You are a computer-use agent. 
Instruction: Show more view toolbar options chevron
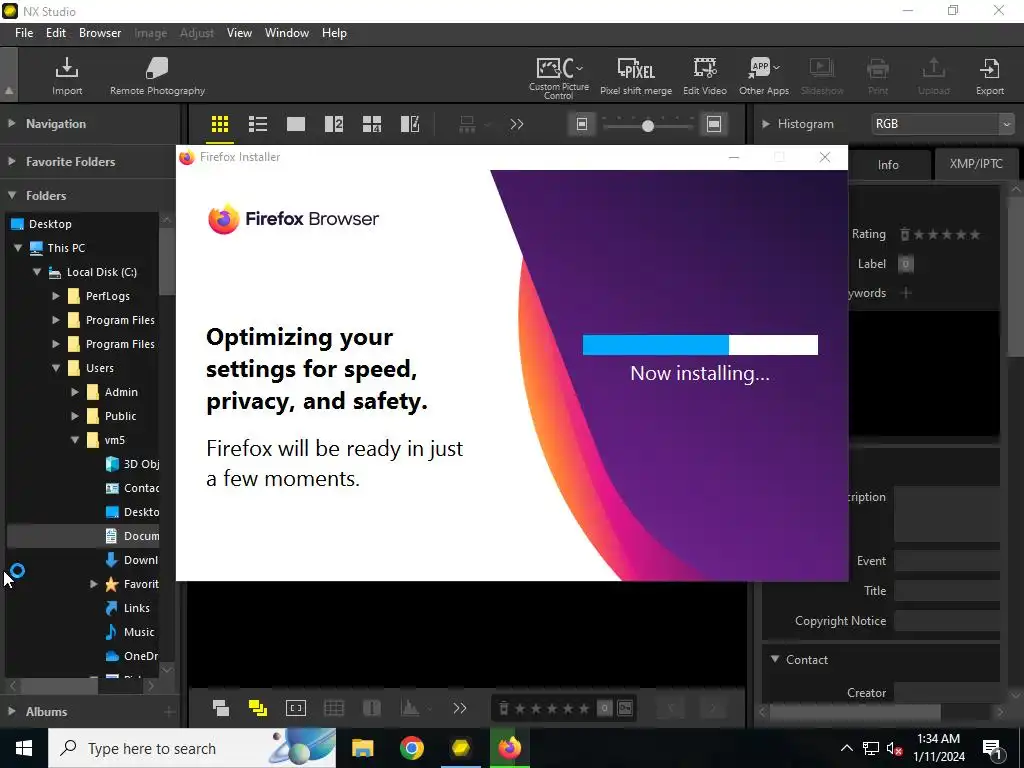tap(517, 123)
